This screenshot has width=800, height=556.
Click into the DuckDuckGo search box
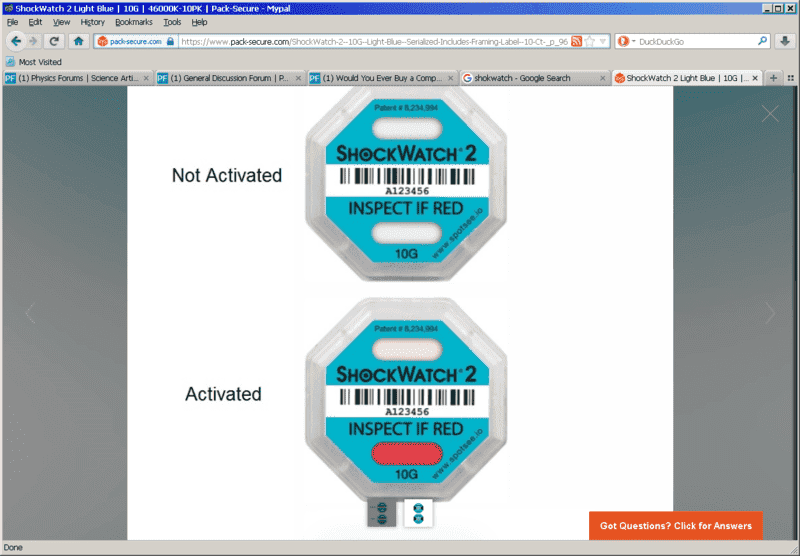696,42
